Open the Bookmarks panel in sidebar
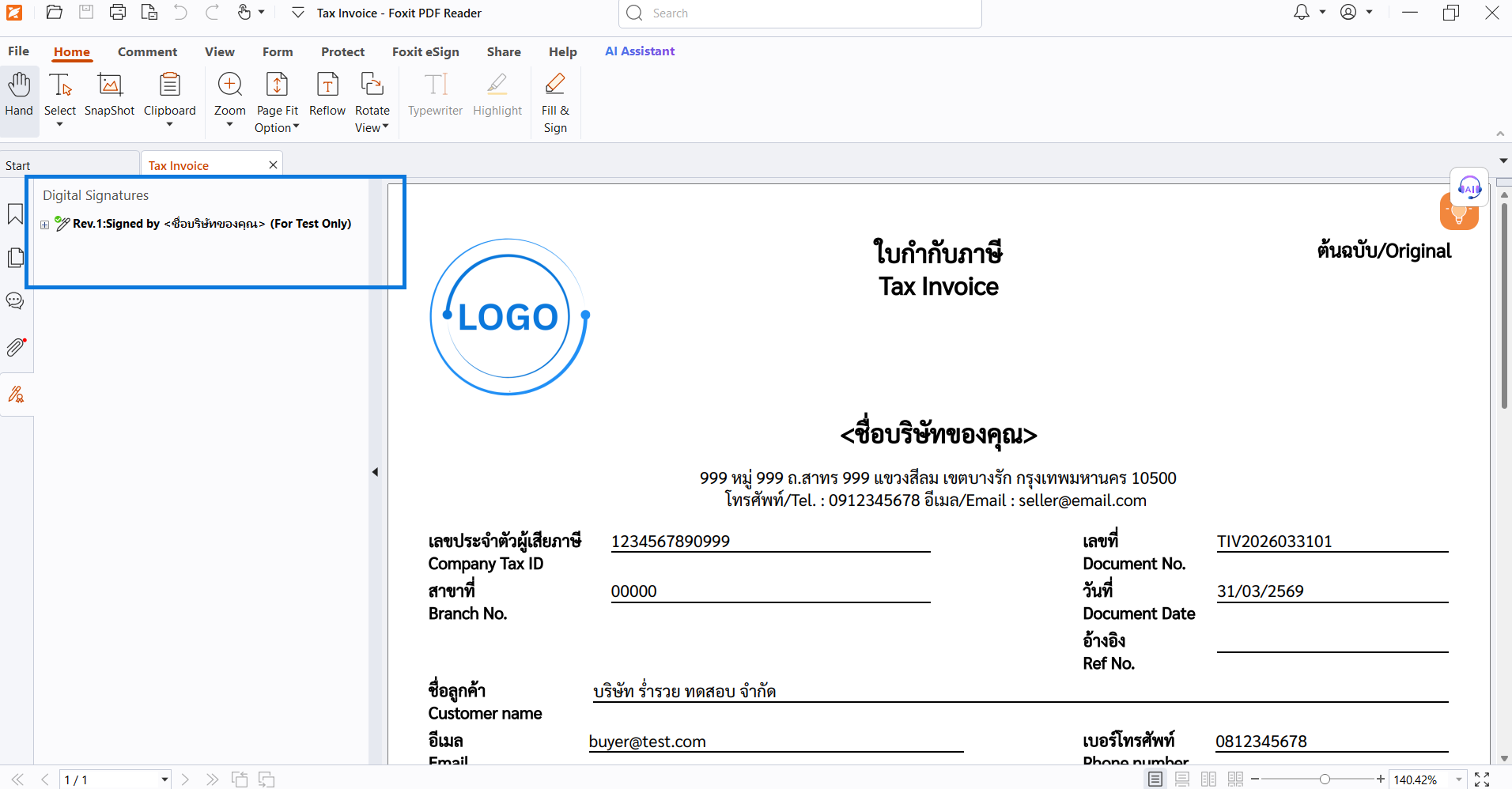1512x789 pixels. (15, 214)
